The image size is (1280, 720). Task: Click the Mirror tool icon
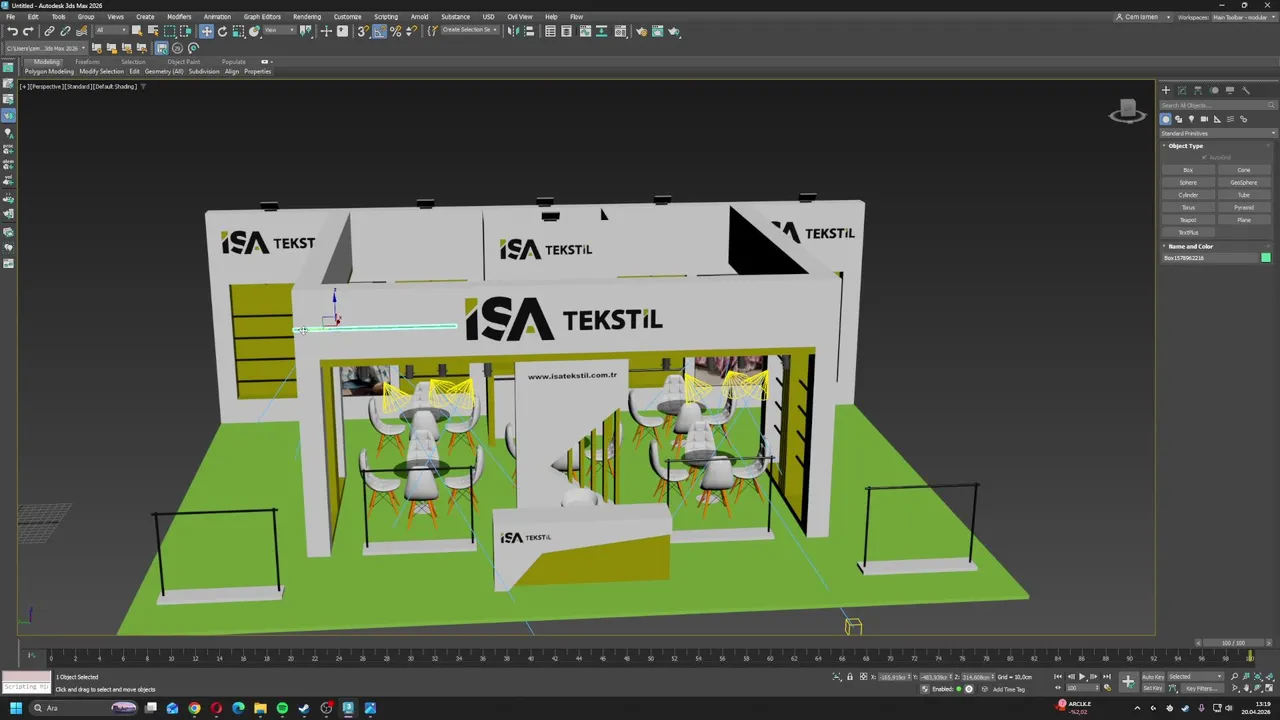coord(513,31)
